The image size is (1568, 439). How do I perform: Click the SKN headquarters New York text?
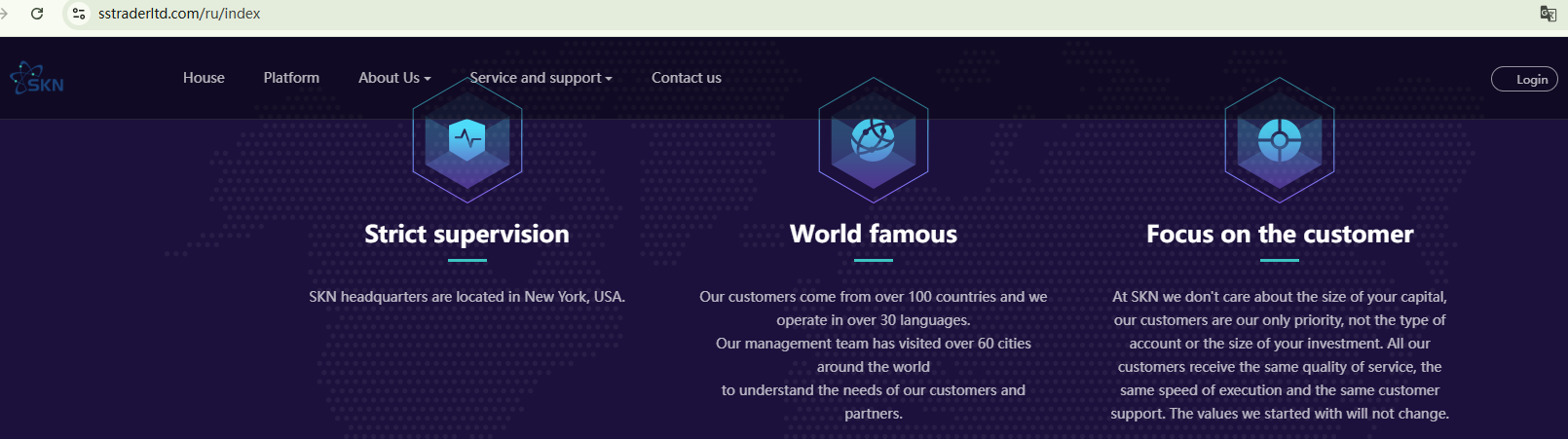click(467, 297)
